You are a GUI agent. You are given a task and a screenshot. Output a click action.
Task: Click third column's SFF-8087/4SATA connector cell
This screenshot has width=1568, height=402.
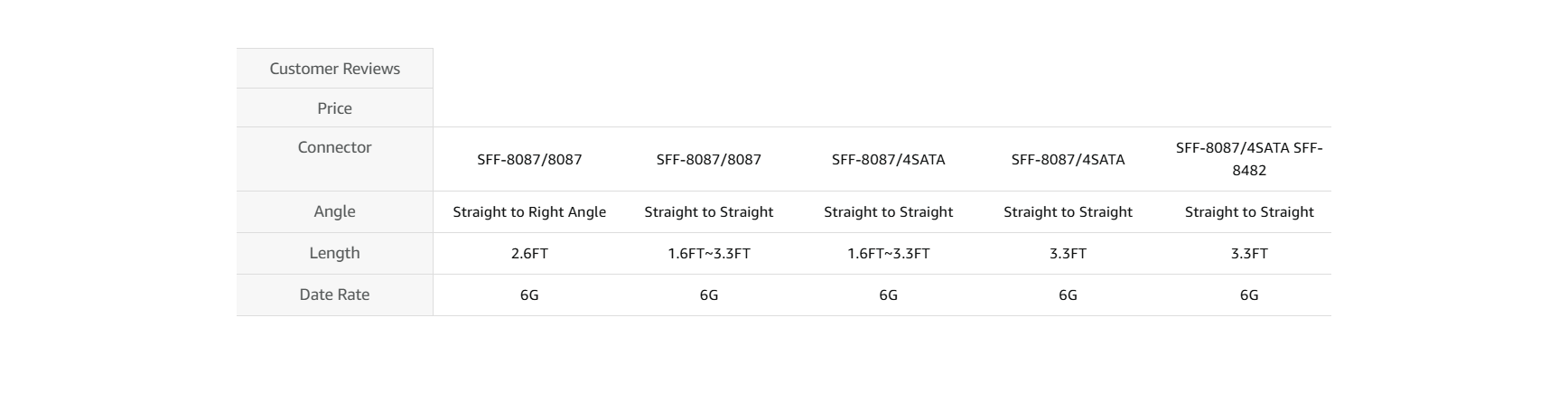coord(888,160)
